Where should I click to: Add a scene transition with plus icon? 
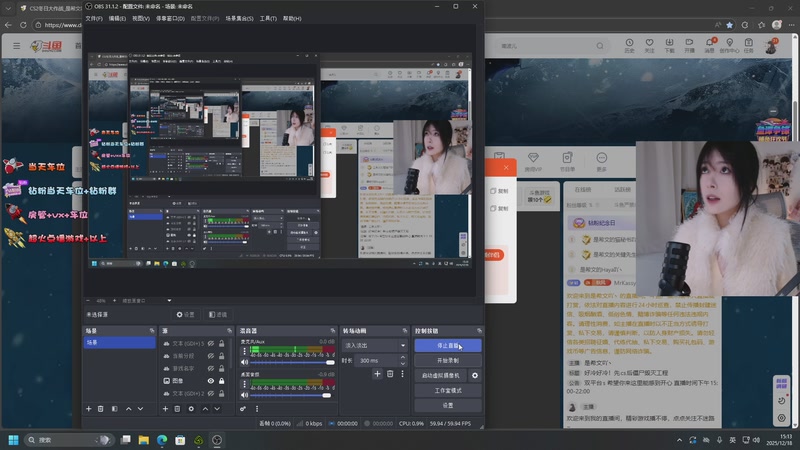click(377, 374)
